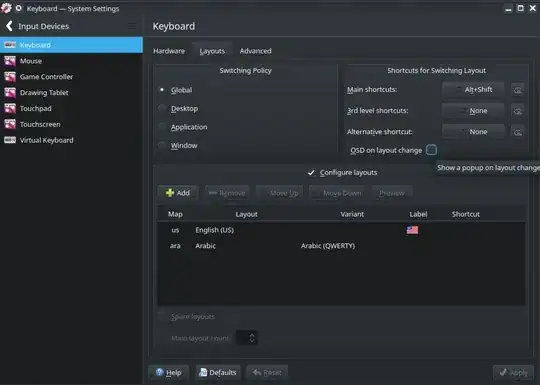Click the Defaults button
540x385 pixels.
[218, 373]
